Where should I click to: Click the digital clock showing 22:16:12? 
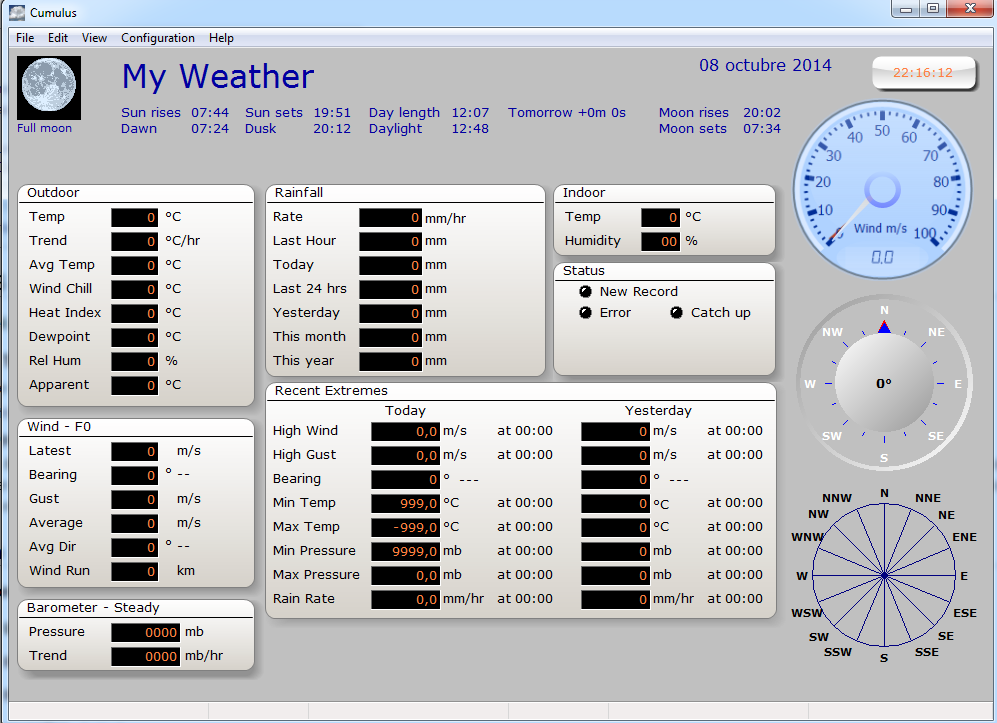click(922, 73)
